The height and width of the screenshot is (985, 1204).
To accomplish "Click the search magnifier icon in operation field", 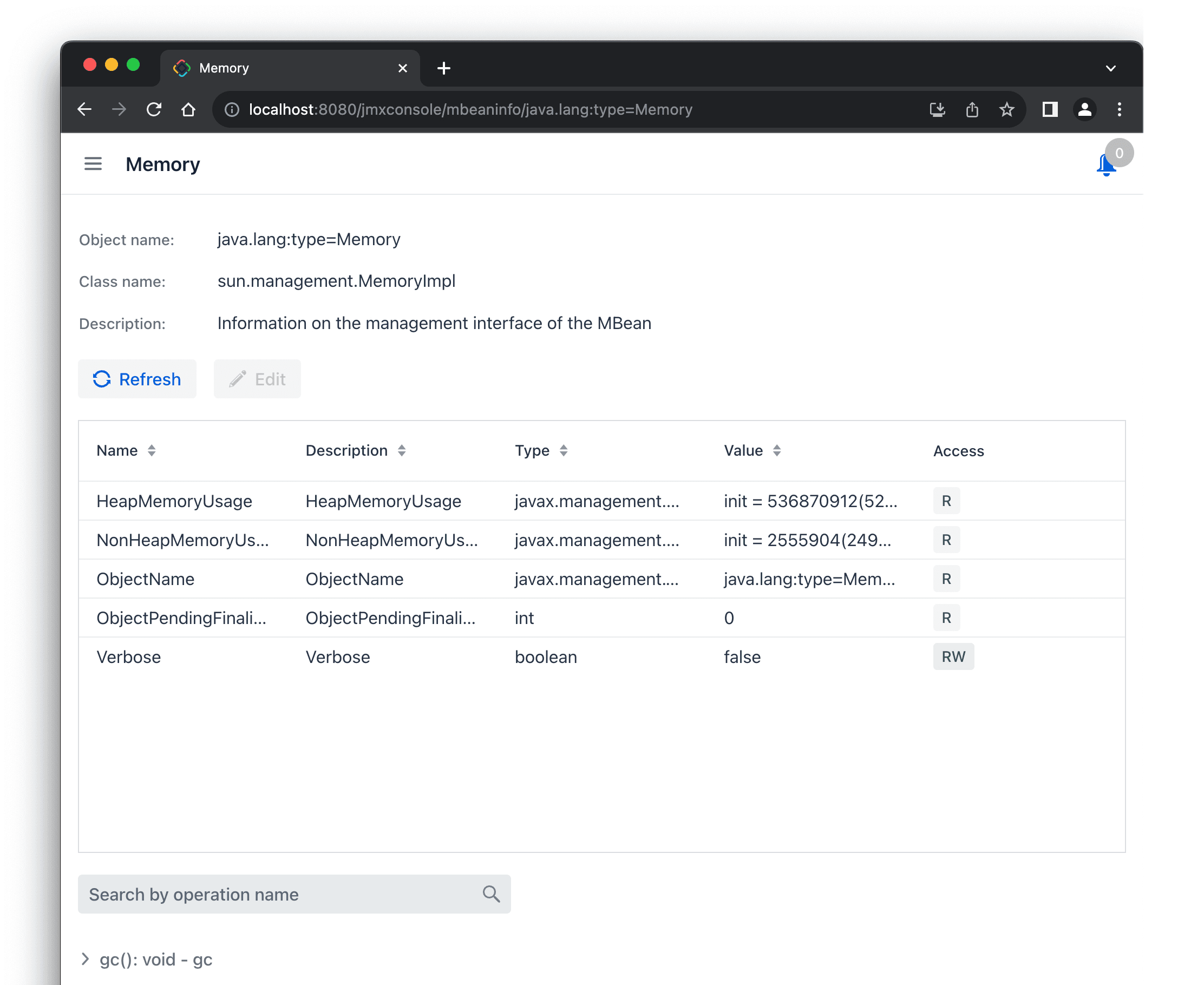I will (491, 894).
